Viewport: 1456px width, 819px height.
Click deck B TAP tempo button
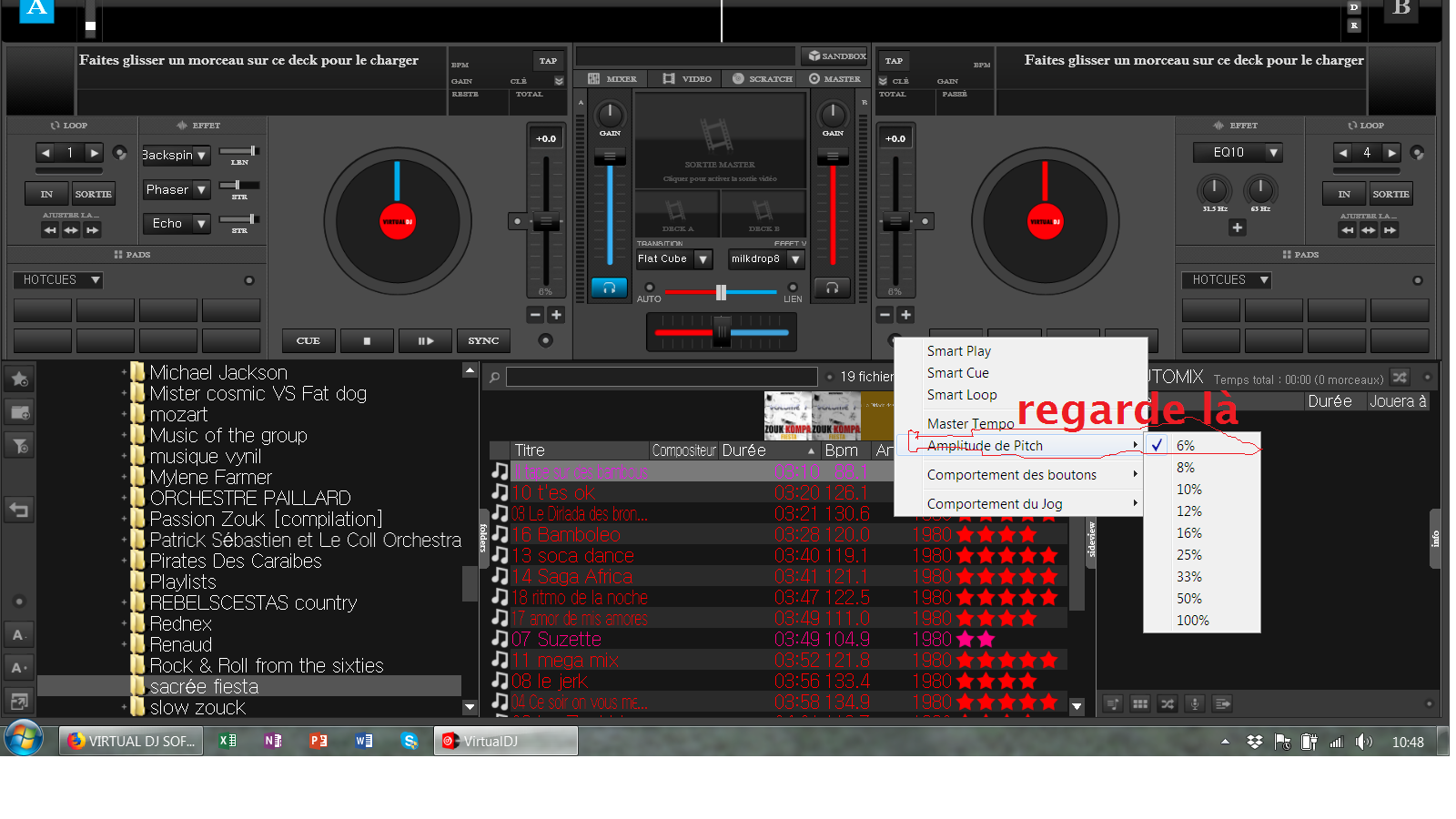[x=894, y=61]
